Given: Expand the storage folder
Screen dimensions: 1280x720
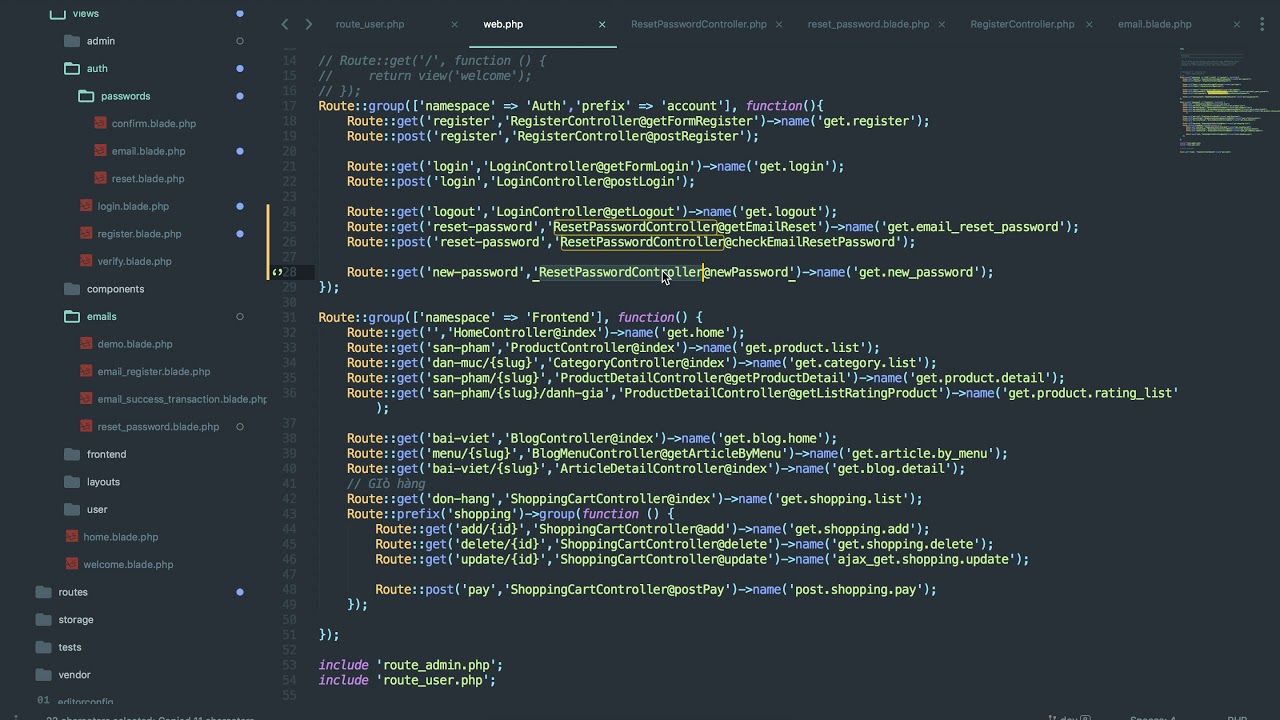Looking at the screenshot, I should (x=43, y=620).
